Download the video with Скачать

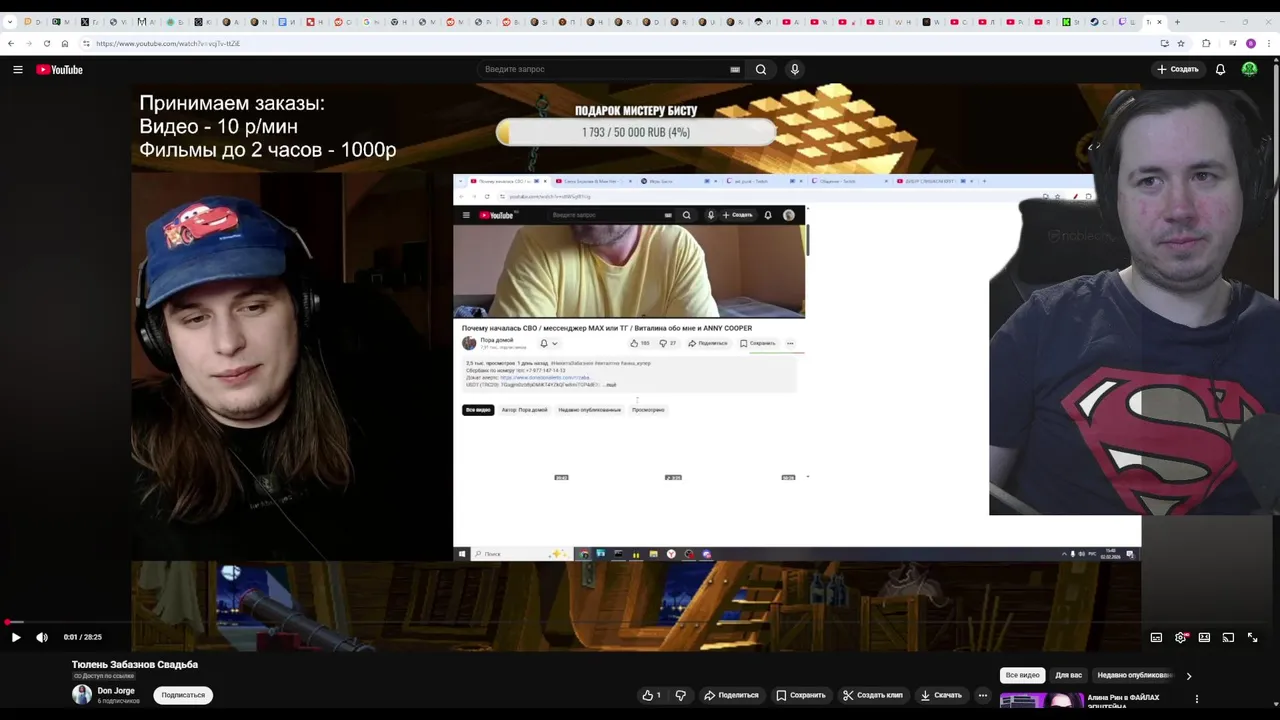[941, 695]
